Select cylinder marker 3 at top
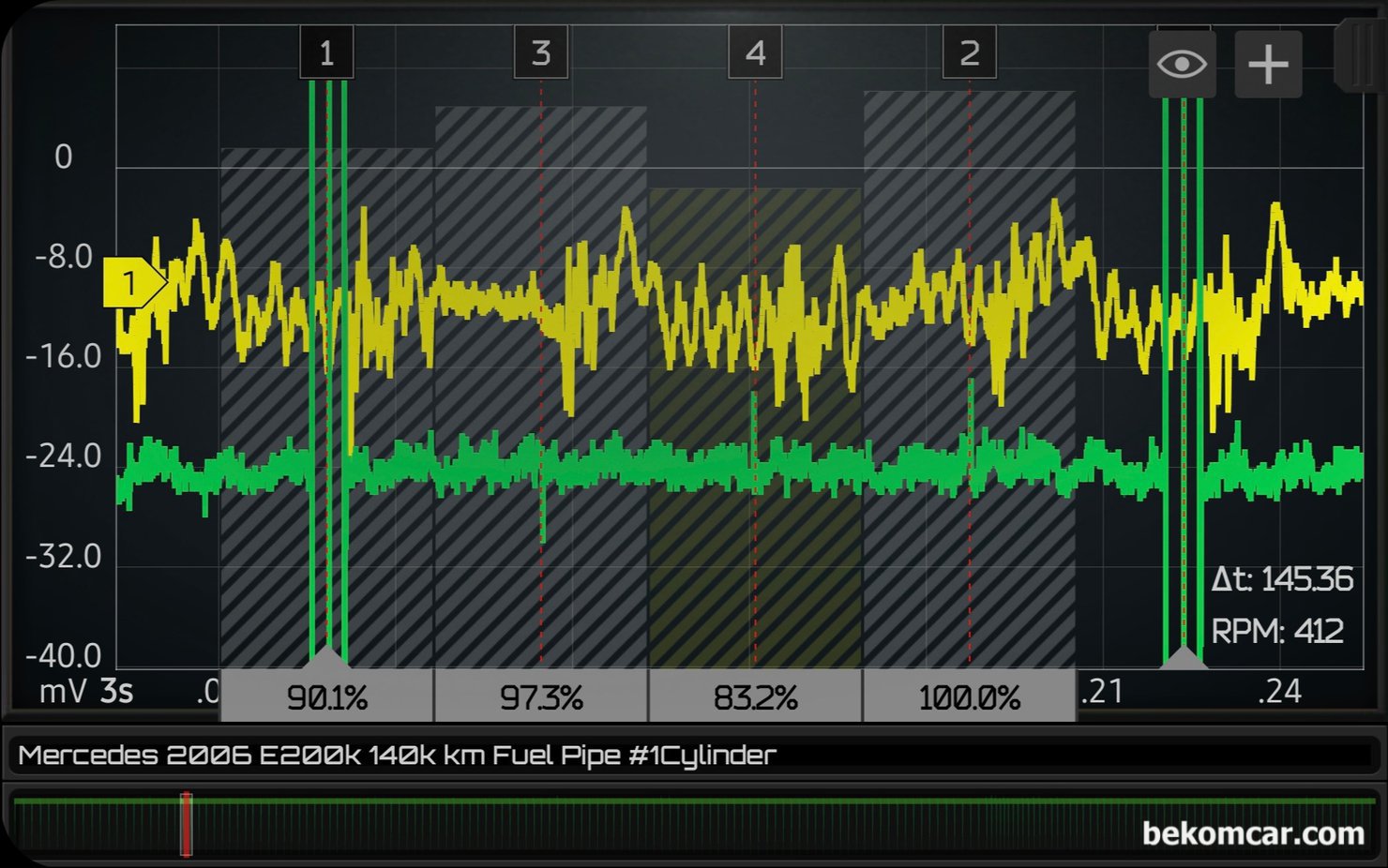This screenshot has height=868, width=1388. 541,53
